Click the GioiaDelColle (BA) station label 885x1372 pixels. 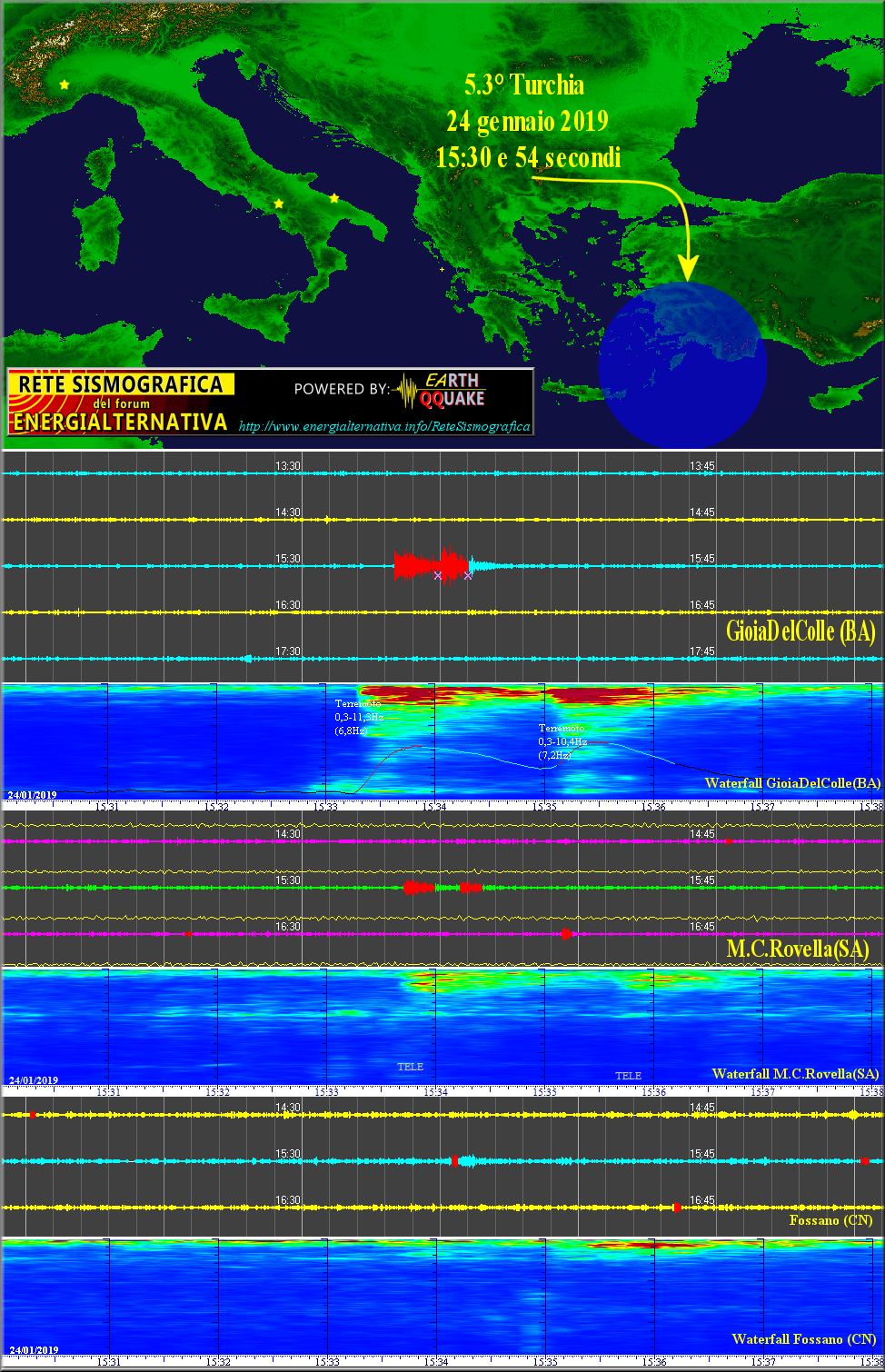pyautogui.click(x=800, y=631)
